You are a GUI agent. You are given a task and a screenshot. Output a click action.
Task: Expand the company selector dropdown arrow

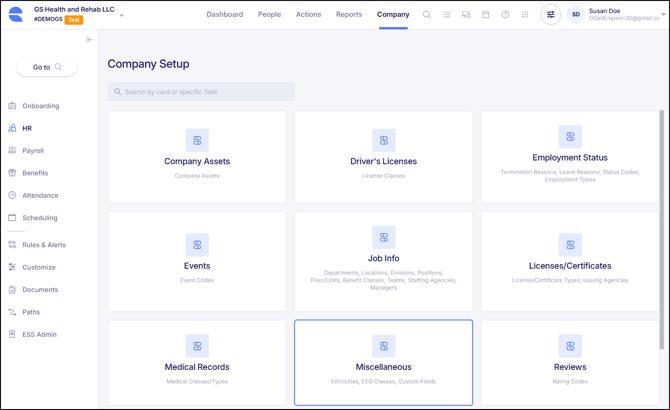click(x=122, y=15)
